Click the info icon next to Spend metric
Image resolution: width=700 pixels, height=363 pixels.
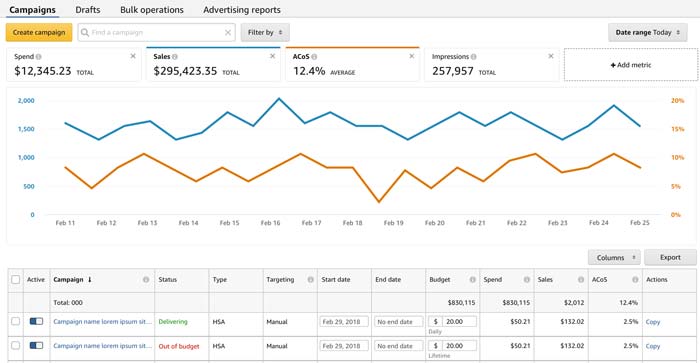39,57
